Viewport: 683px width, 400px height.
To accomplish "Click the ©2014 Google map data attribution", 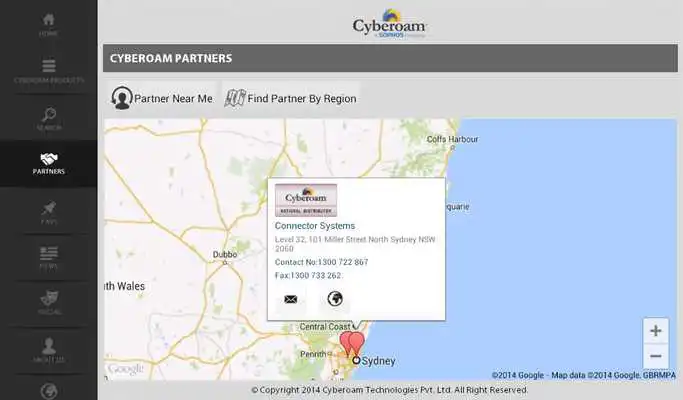I will [584, 375].
